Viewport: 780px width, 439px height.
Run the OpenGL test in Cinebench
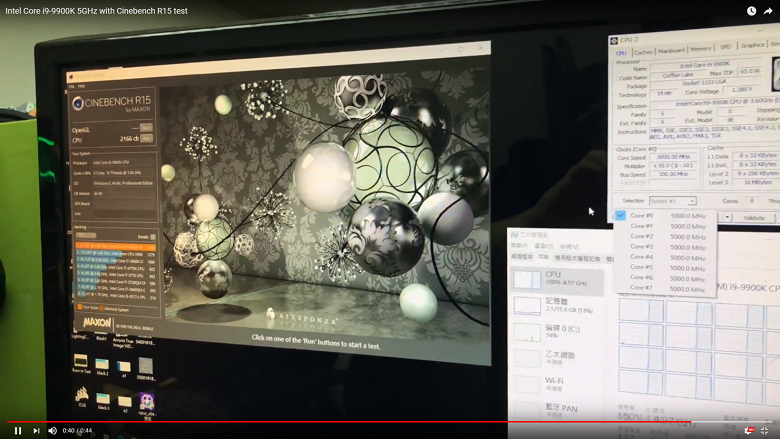click(x=146, y=128)
